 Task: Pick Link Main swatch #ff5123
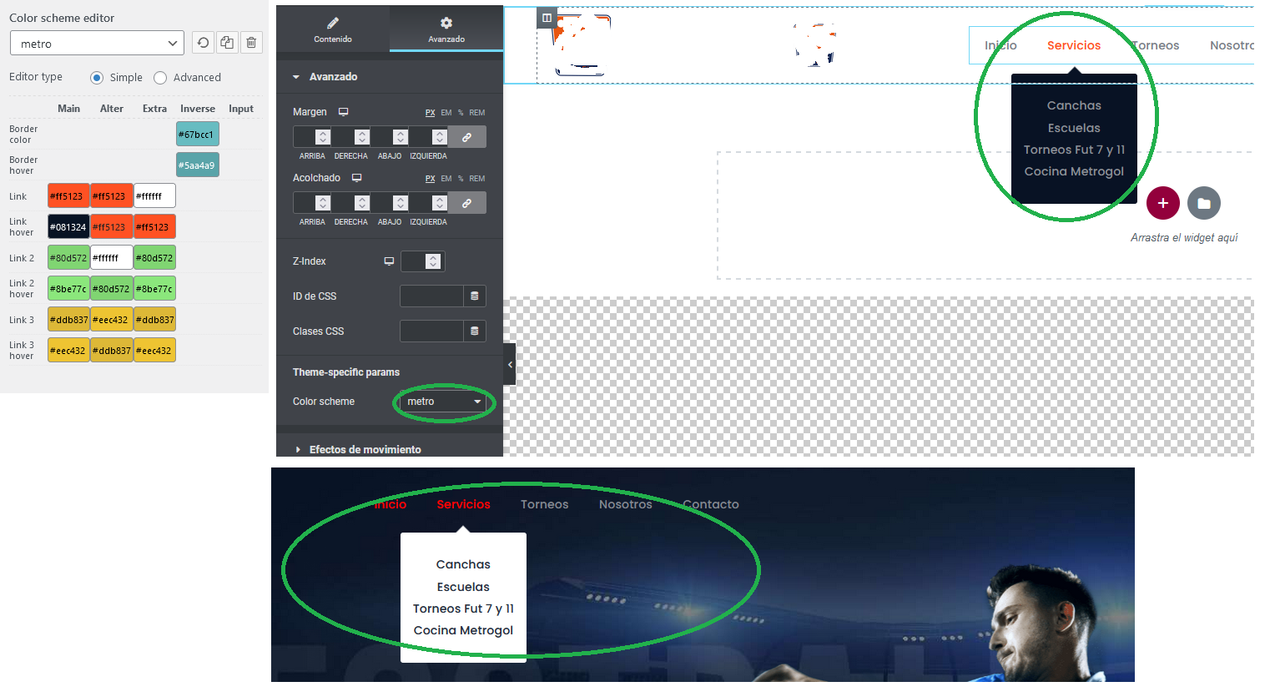point(68,196)
